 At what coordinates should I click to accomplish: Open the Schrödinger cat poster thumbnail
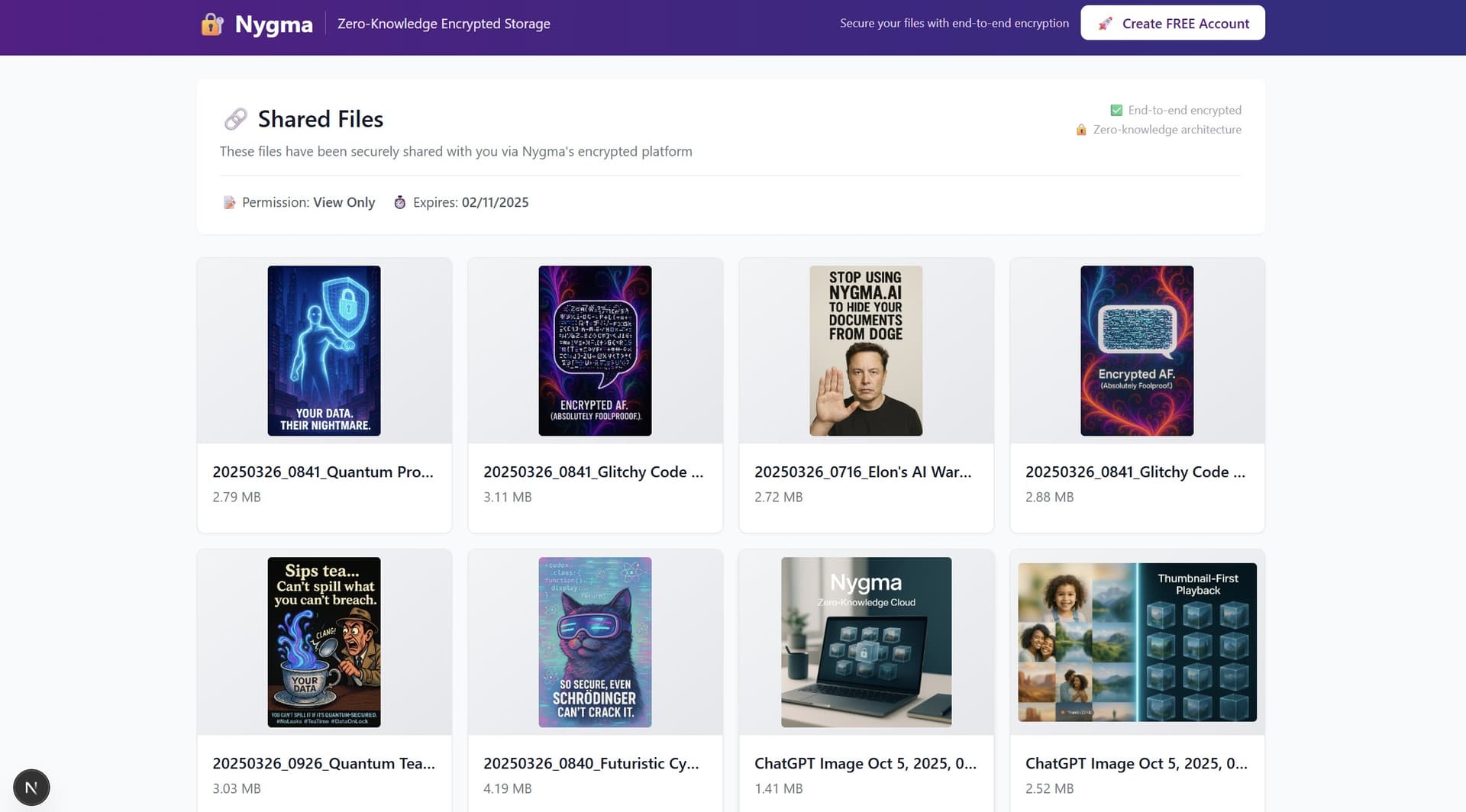tap(595, 642)
